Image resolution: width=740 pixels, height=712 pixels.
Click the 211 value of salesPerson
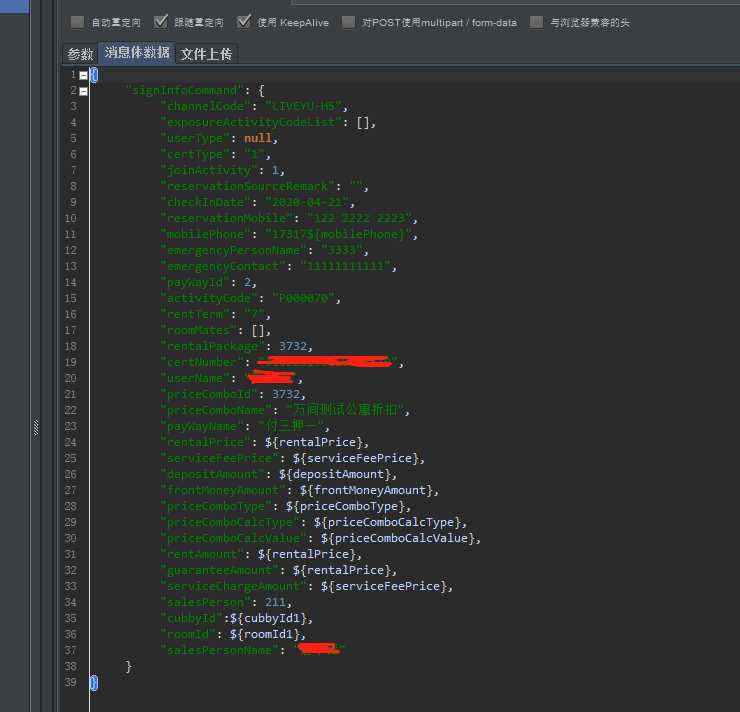tap(275, 602)
